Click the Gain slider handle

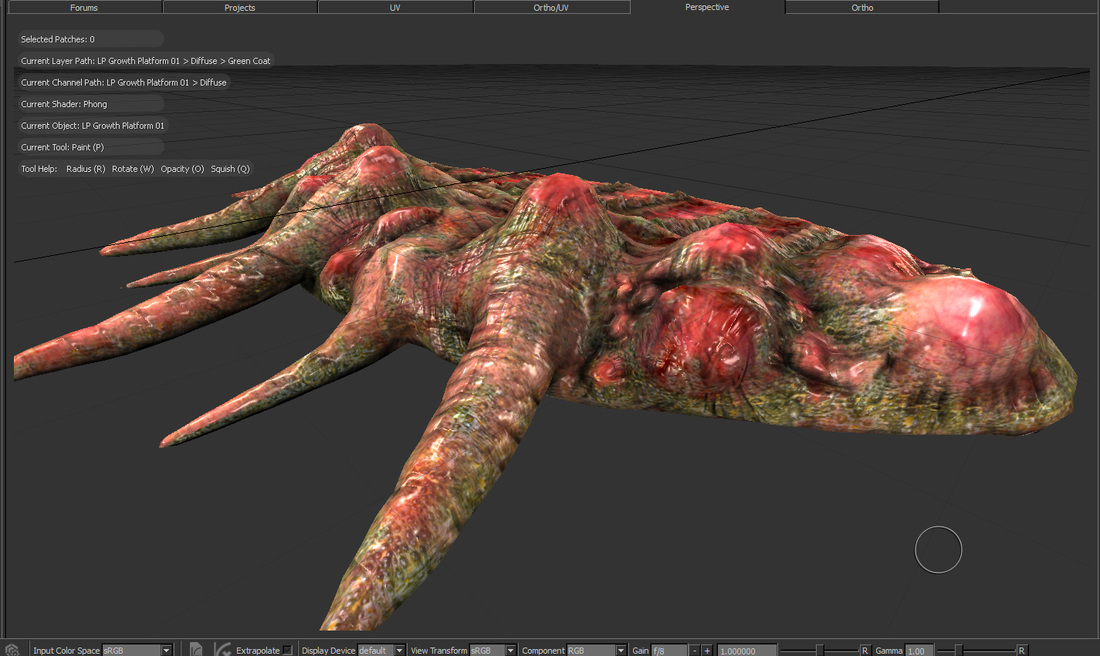(819, 651)
